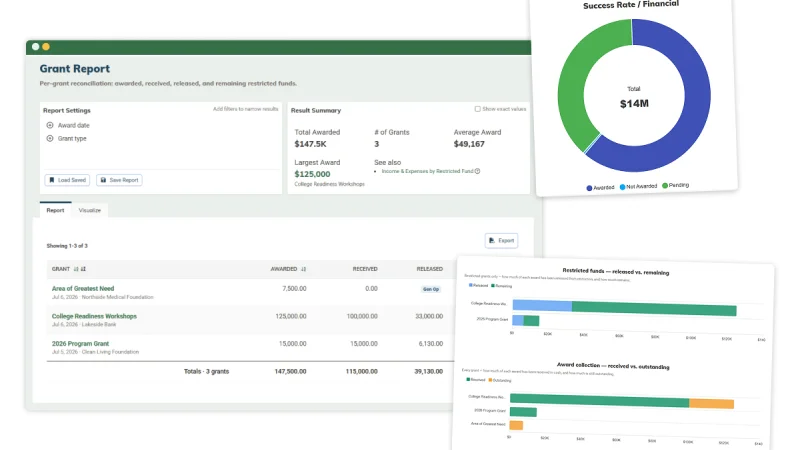Click the file icon on Export button
Screen dimensions: 800x450
click(x=491, y=240)
